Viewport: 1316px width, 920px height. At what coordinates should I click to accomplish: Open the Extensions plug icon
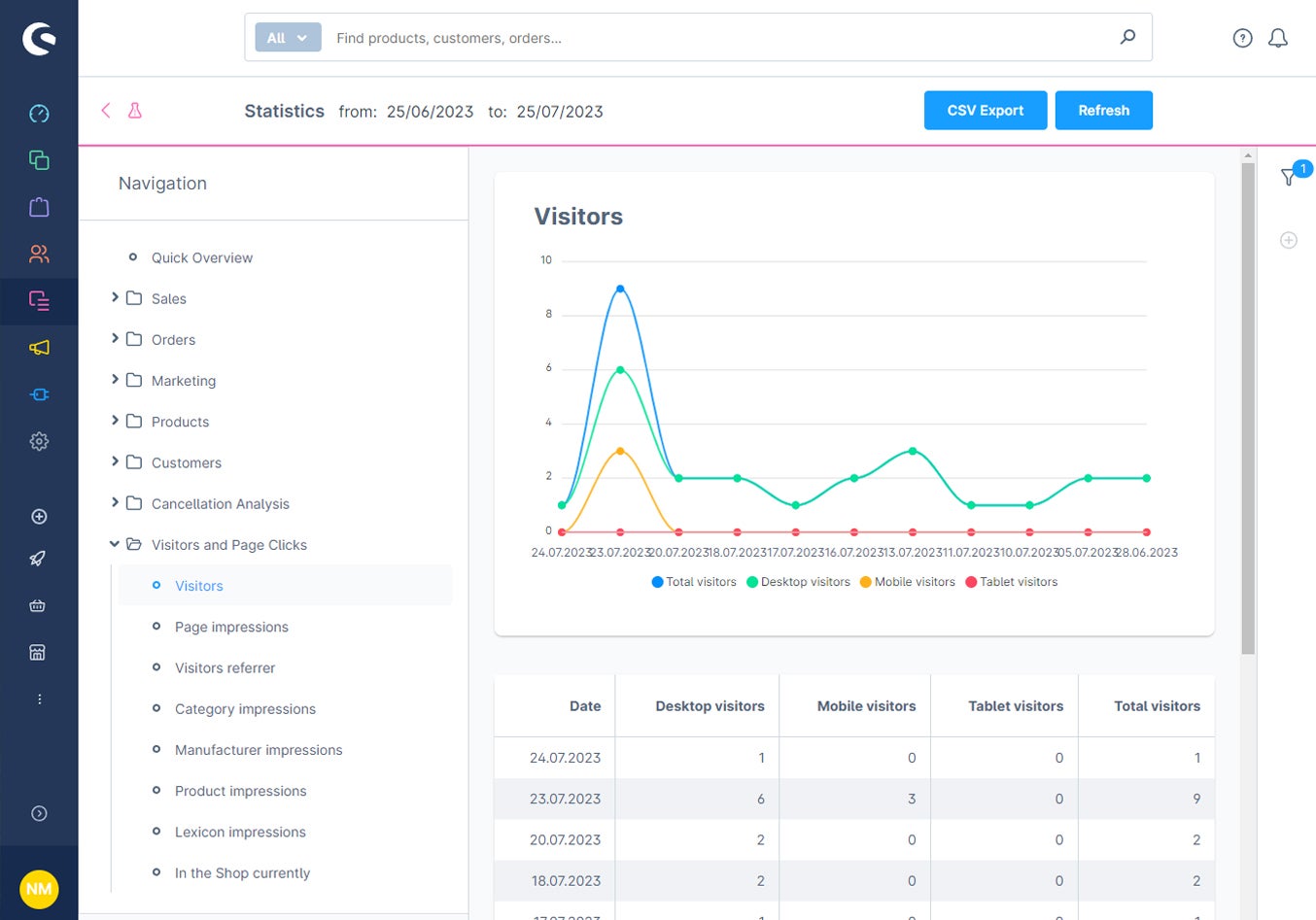pyautogui.click(x=39, y=394)
